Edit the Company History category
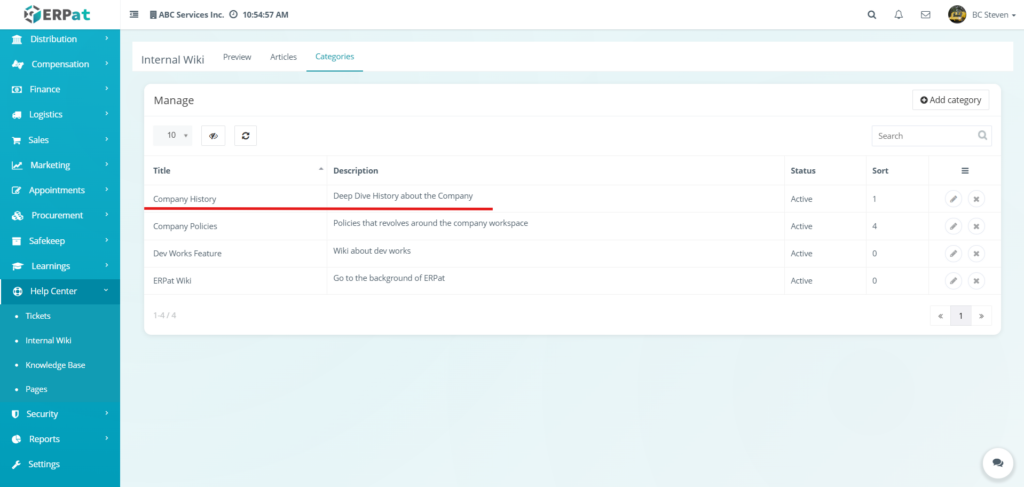Viewport: 1024px width, 487px height. 953,199
